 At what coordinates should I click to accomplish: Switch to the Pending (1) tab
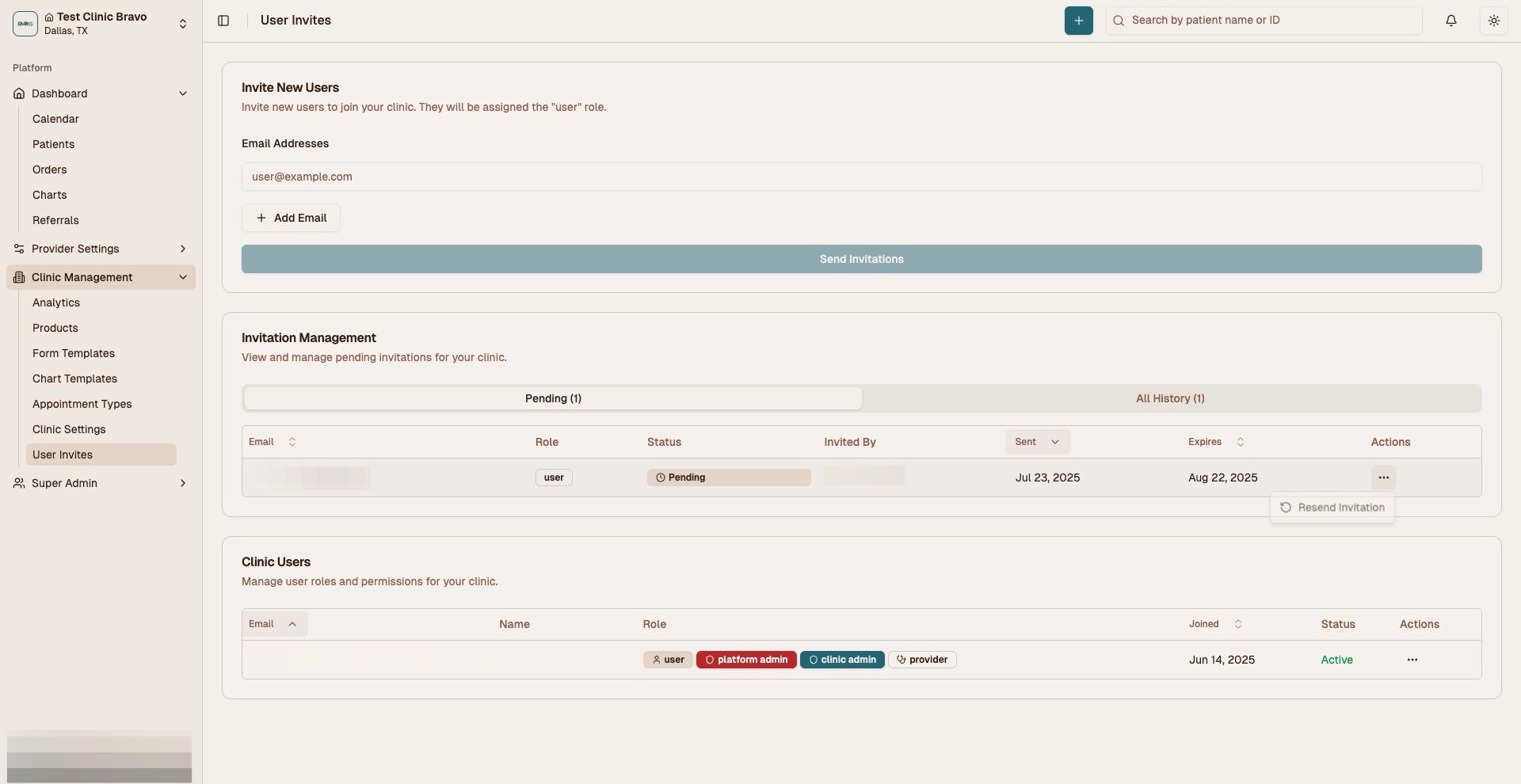tap(553, 398)
